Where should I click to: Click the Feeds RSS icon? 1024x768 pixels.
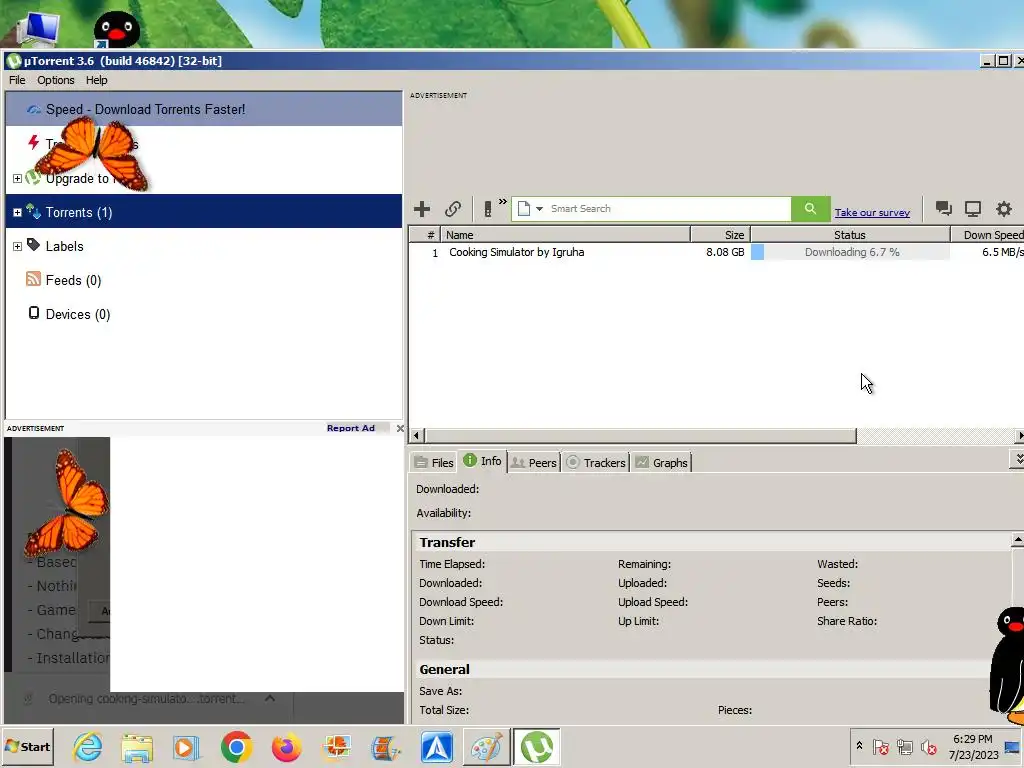[x=33, y=279]
